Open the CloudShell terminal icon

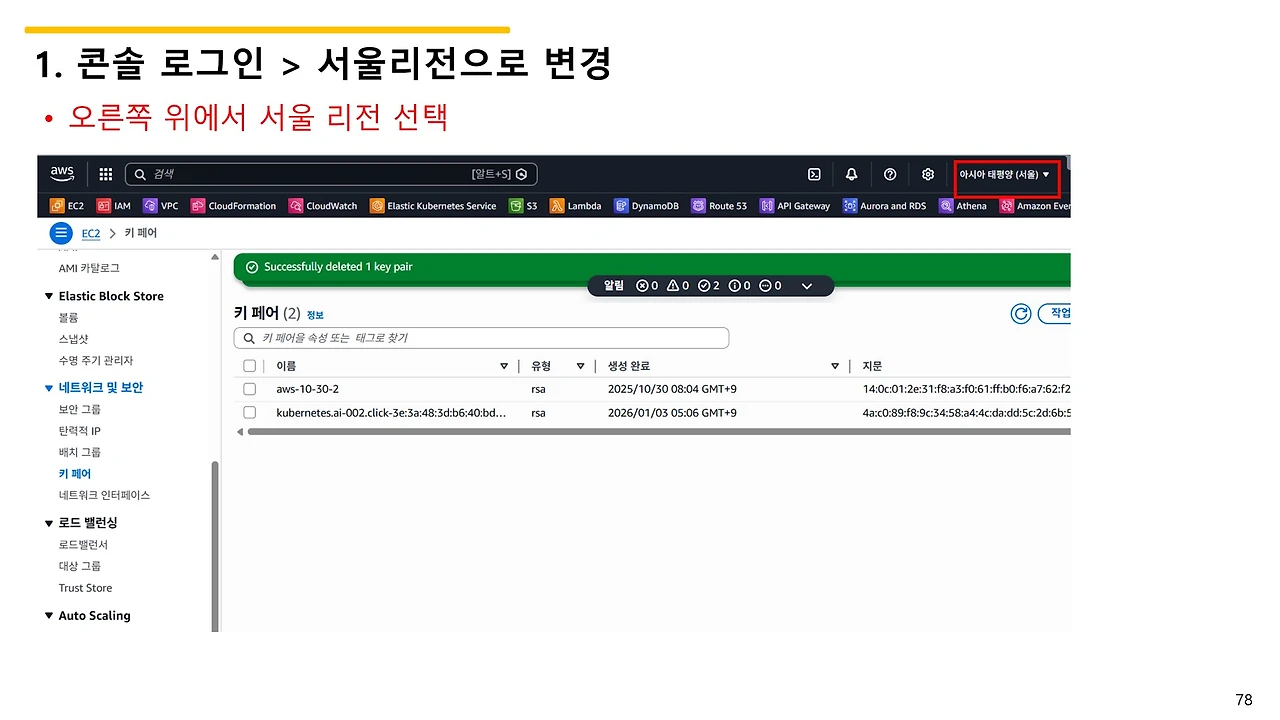(x=814, y=174)
